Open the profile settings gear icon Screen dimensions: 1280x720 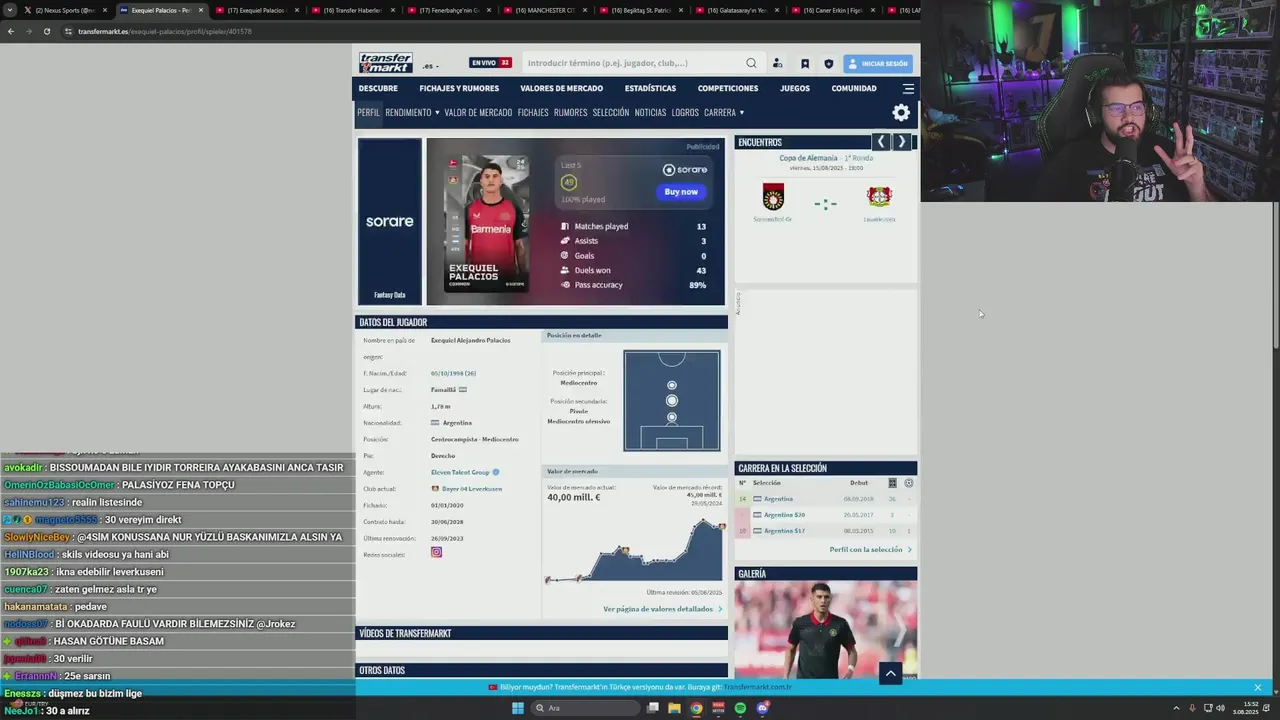pos(901,113)
